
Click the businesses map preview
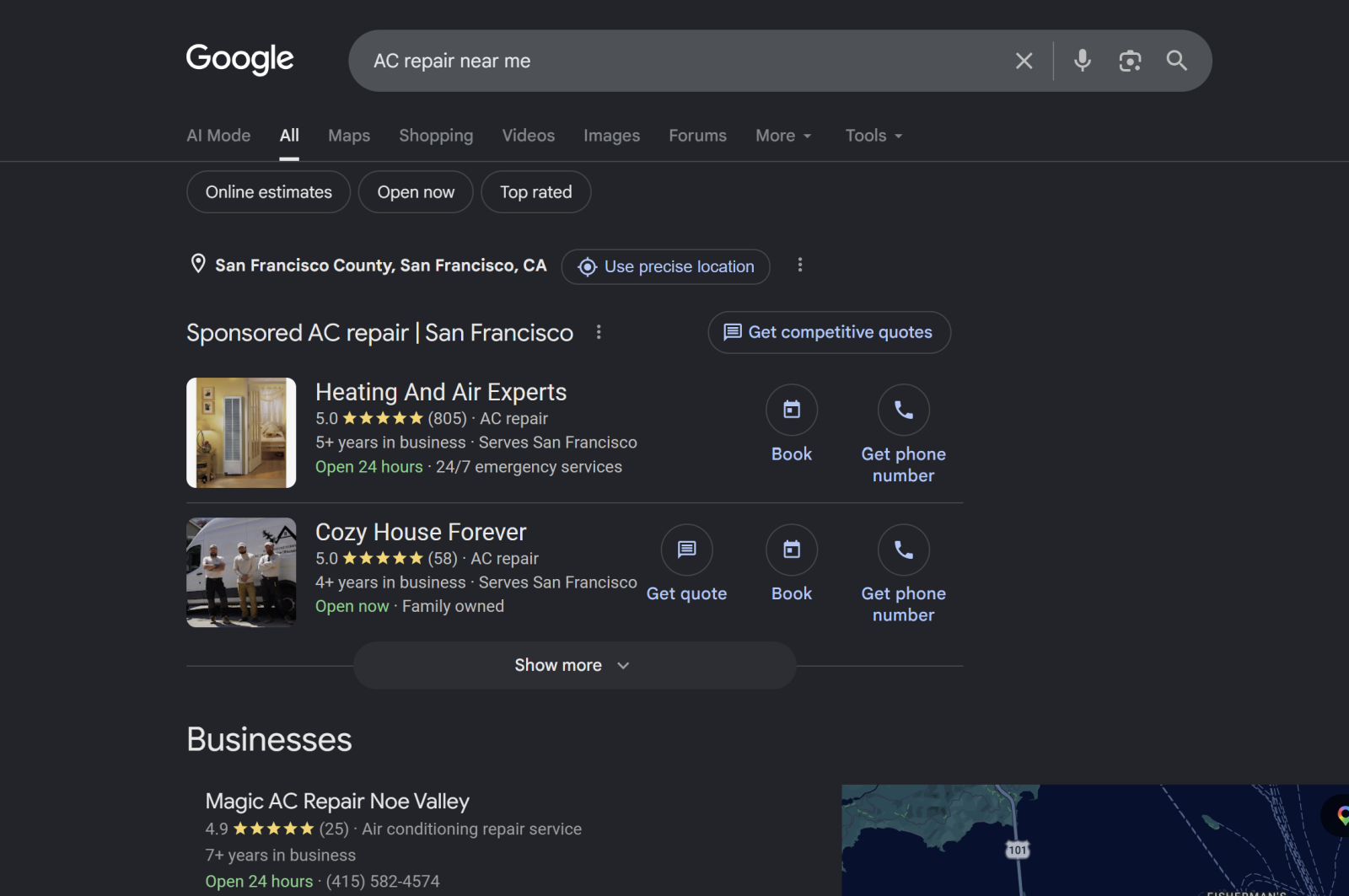point(1094,840)
